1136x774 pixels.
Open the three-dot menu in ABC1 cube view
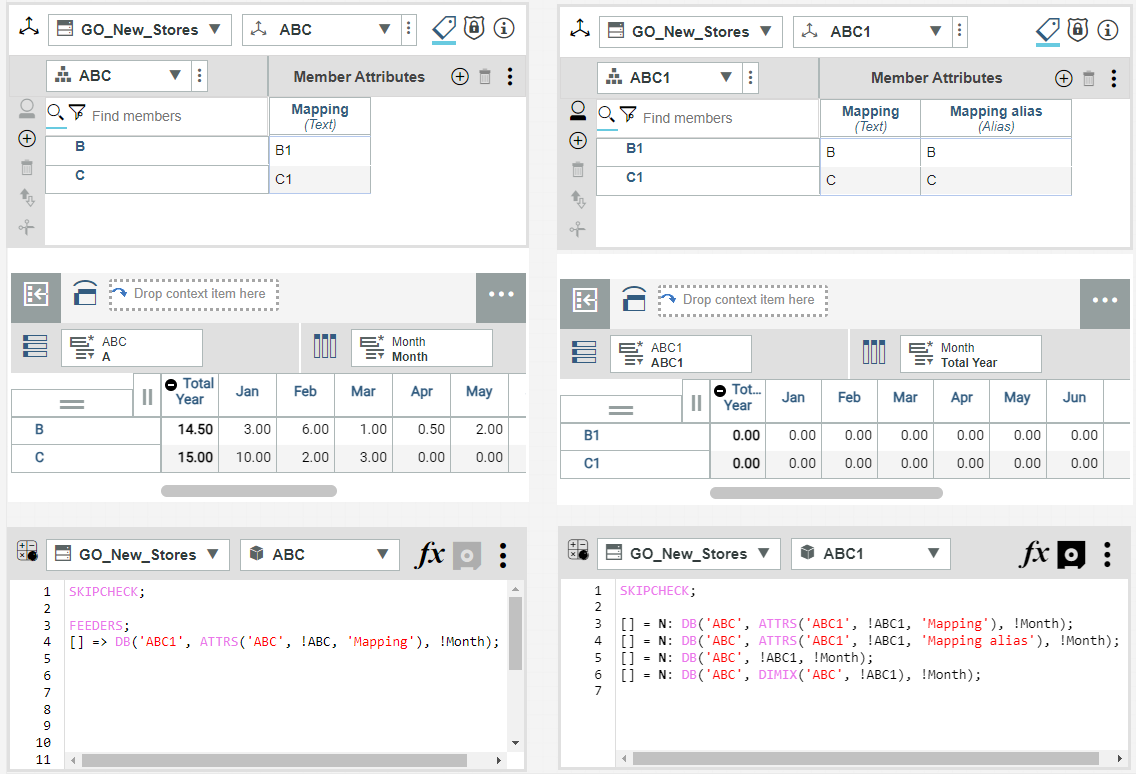pyautogui.click(x=1104, y=300)
